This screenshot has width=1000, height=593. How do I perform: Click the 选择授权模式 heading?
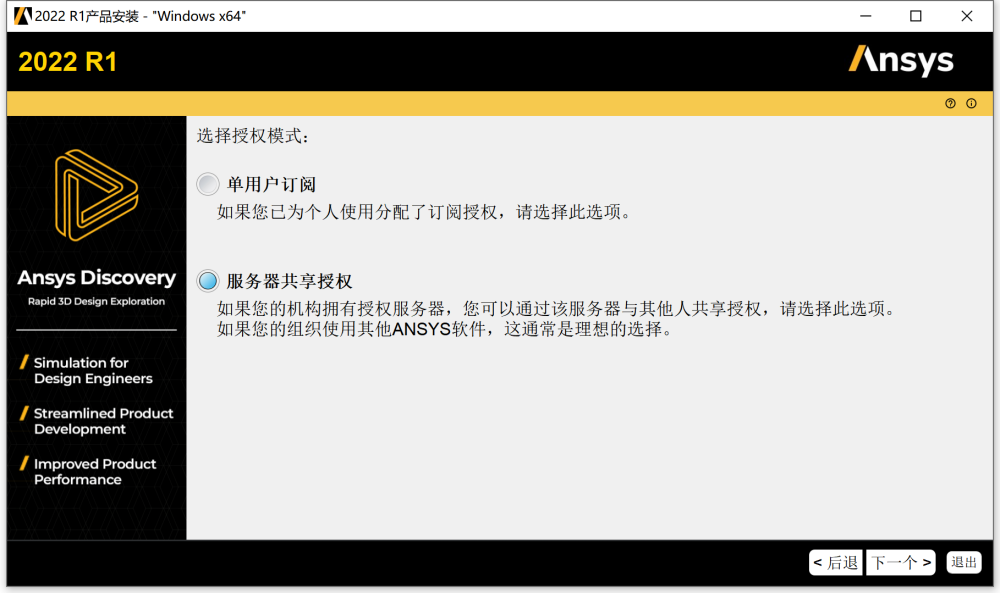pos(253,136)
